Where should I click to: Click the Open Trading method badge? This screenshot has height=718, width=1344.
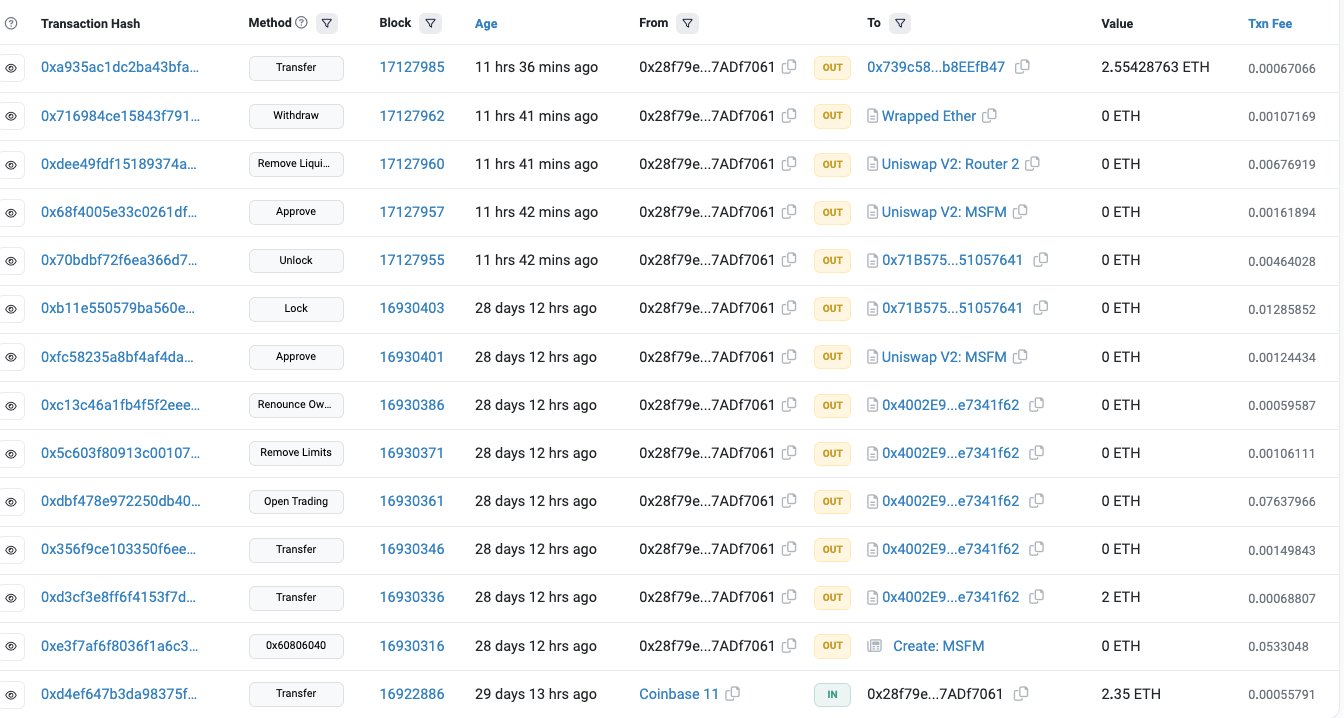point(296,501)
